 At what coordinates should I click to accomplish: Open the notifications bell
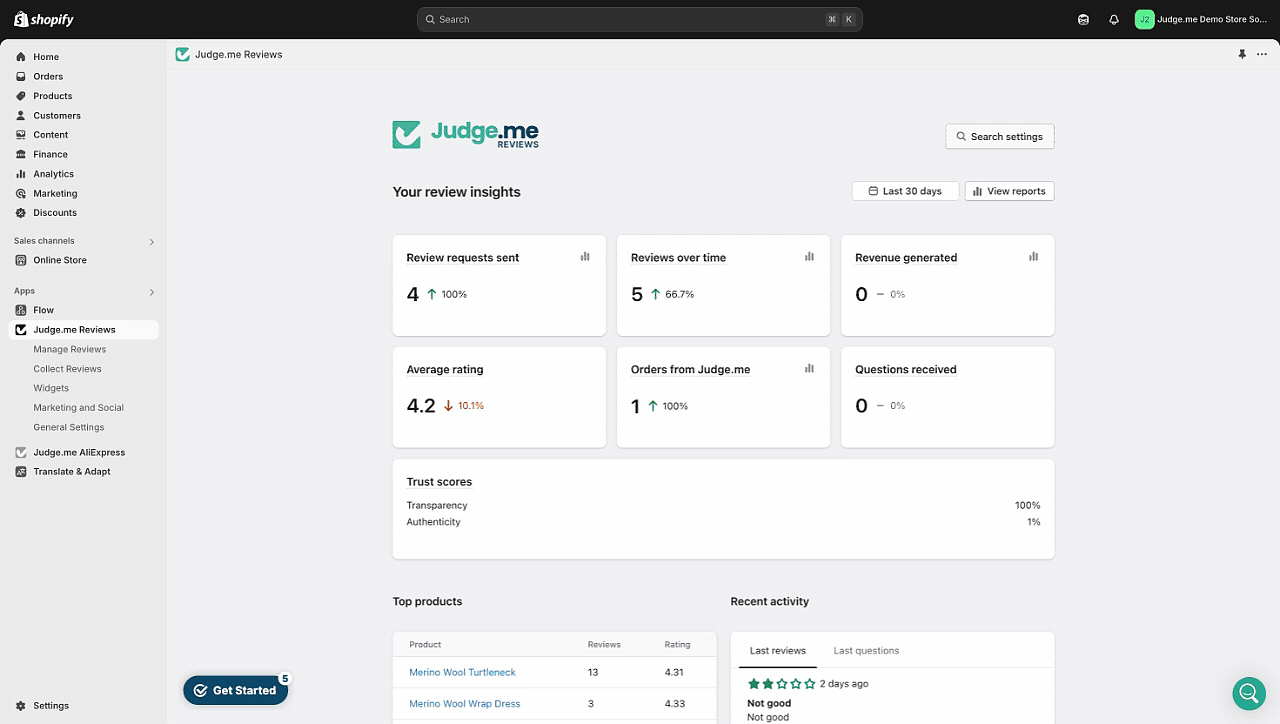[1114, 19]
